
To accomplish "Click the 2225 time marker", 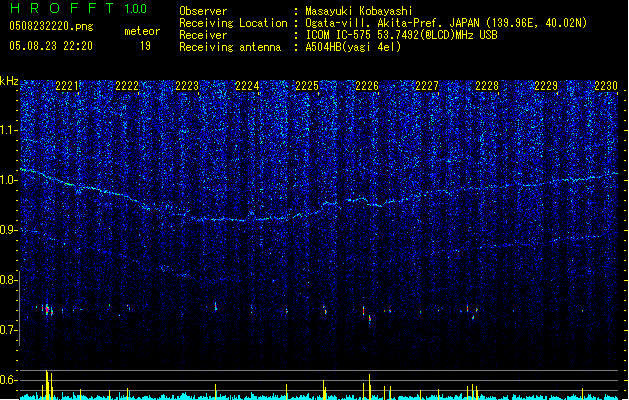I will coord(307,85).
